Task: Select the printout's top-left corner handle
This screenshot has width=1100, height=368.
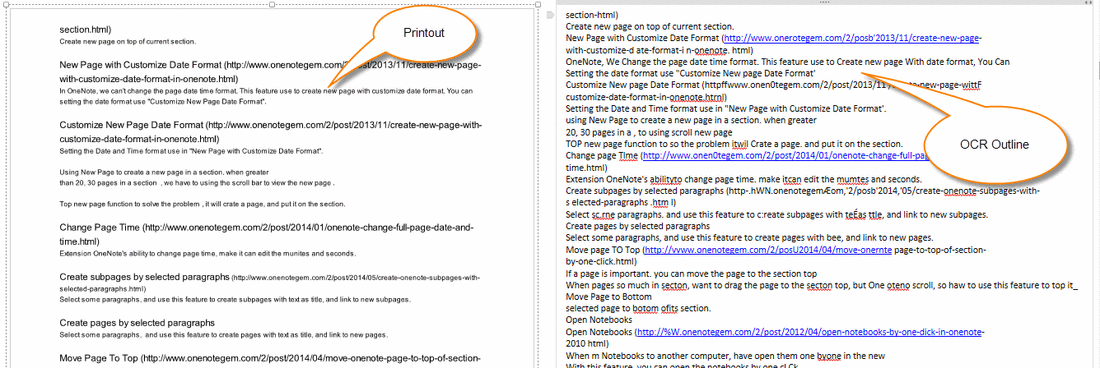Action: (x=6, y=5)
